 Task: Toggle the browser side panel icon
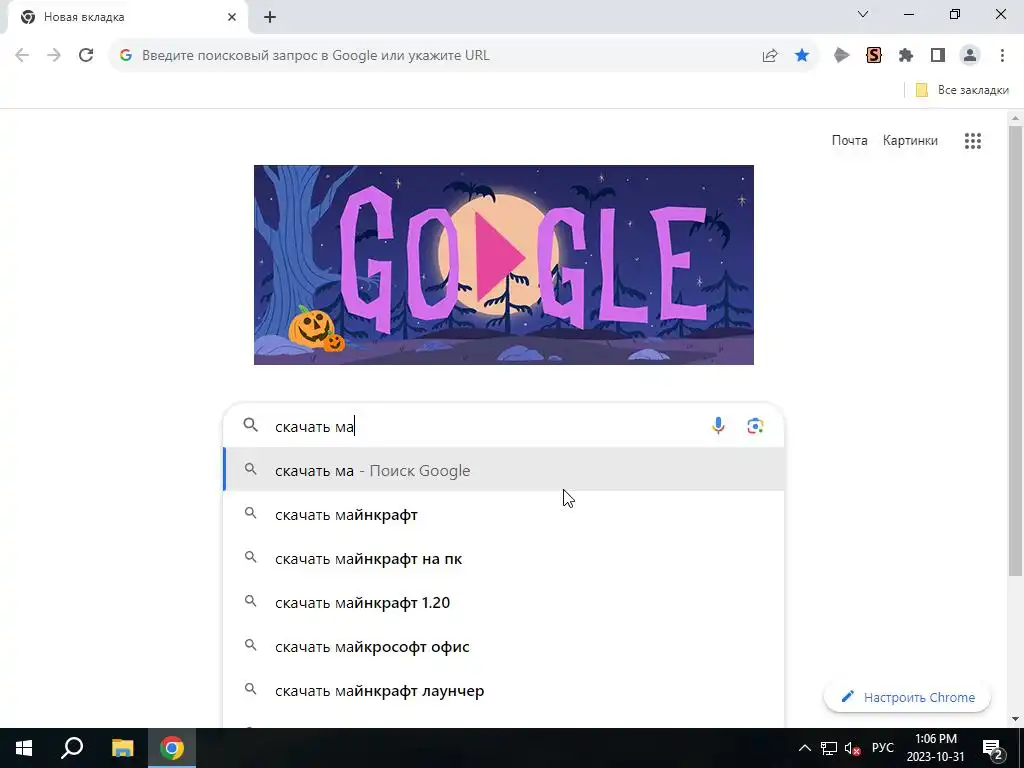(938, 56)
